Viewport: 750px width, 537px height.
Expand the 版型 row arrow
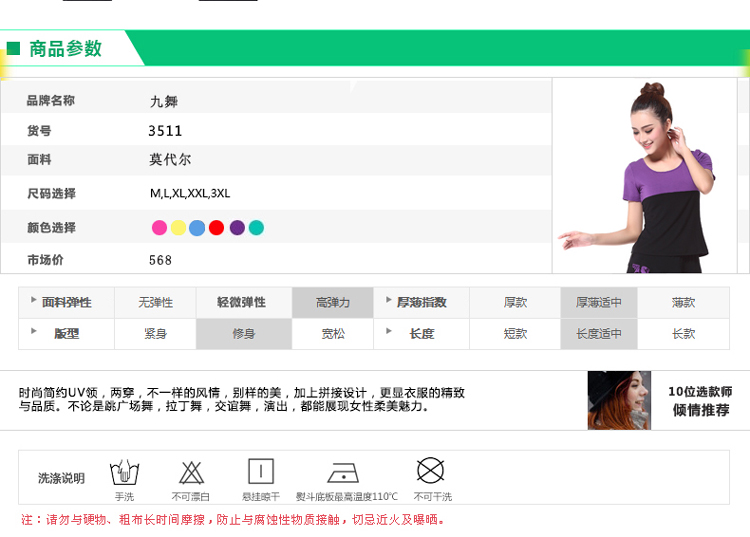33,332
